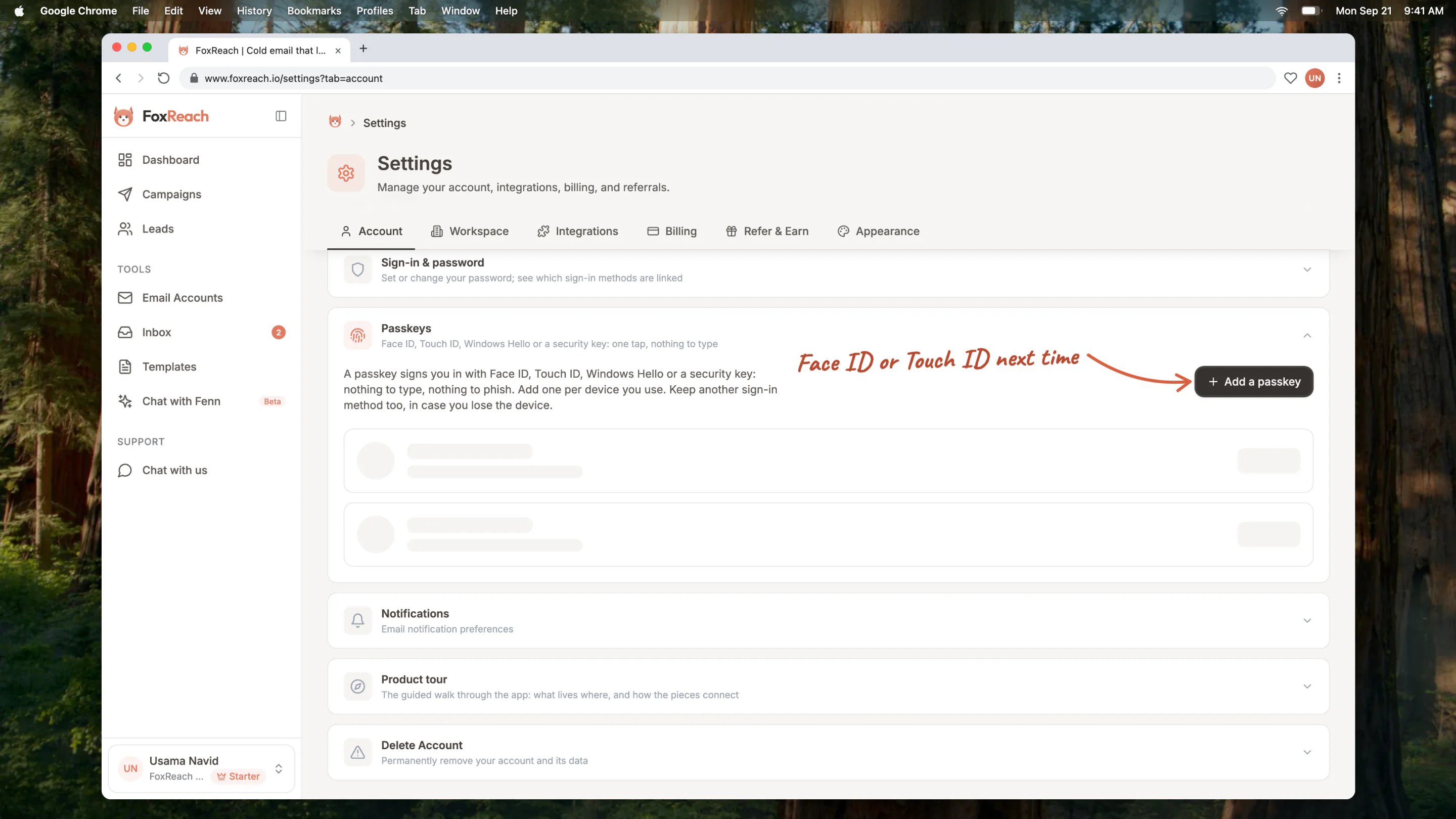Click the Sign-in & password section title
This screenshot has width=1456, height=819.
tap(432, 263)
